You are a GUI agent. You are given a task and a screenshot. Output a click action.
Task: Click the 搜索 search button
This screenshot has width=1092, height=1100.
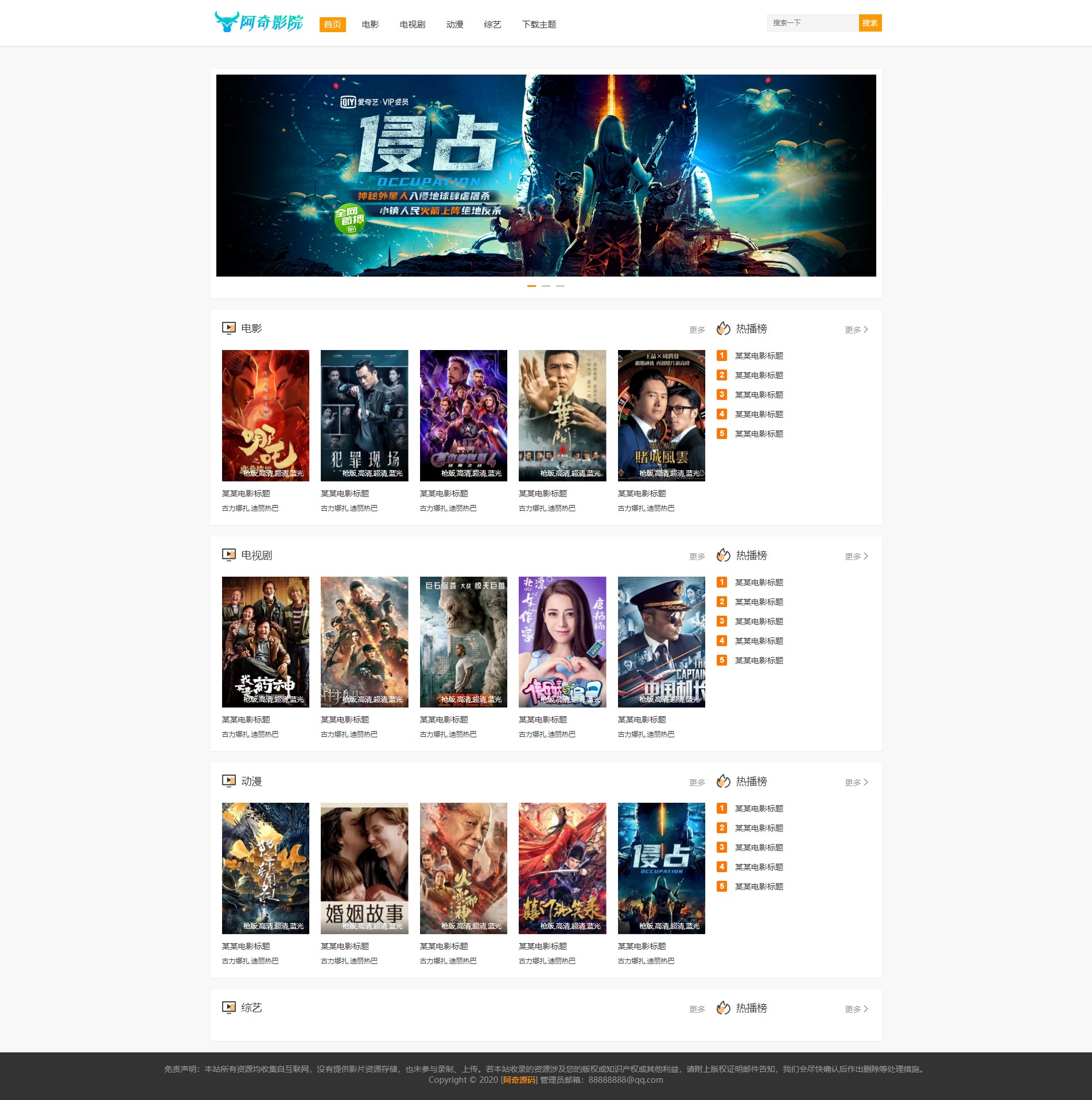870,23
